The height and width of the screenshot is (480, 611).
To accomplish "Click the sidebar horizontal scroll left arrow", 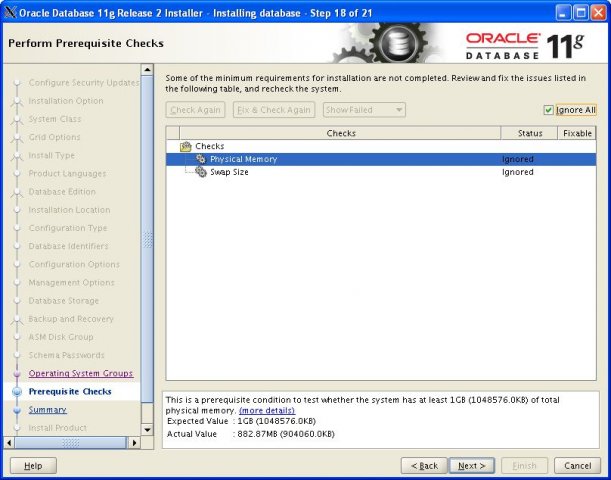I will (x=9, y=443).
